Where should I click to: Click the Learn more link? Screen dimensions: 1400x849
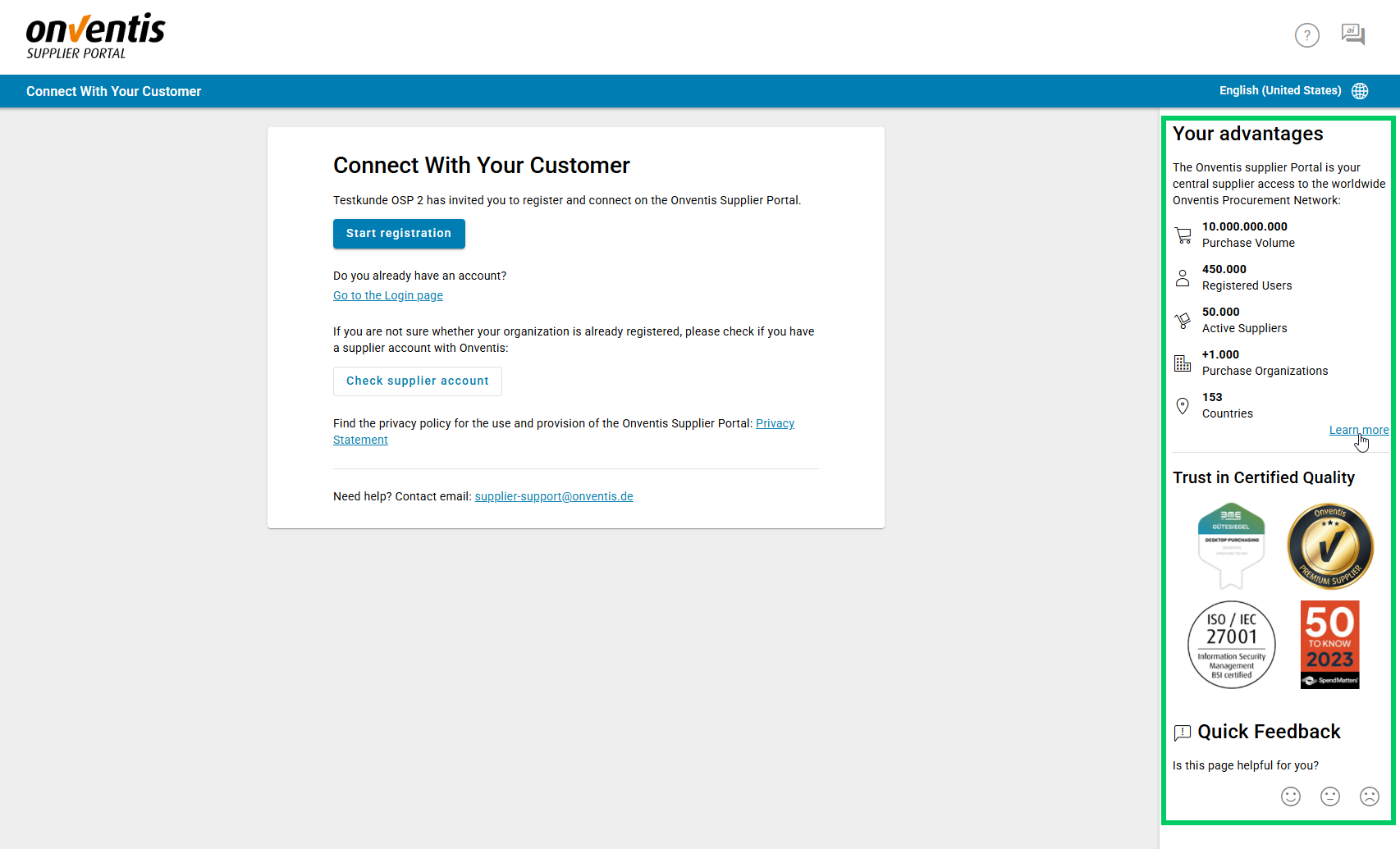(1358, 431)
